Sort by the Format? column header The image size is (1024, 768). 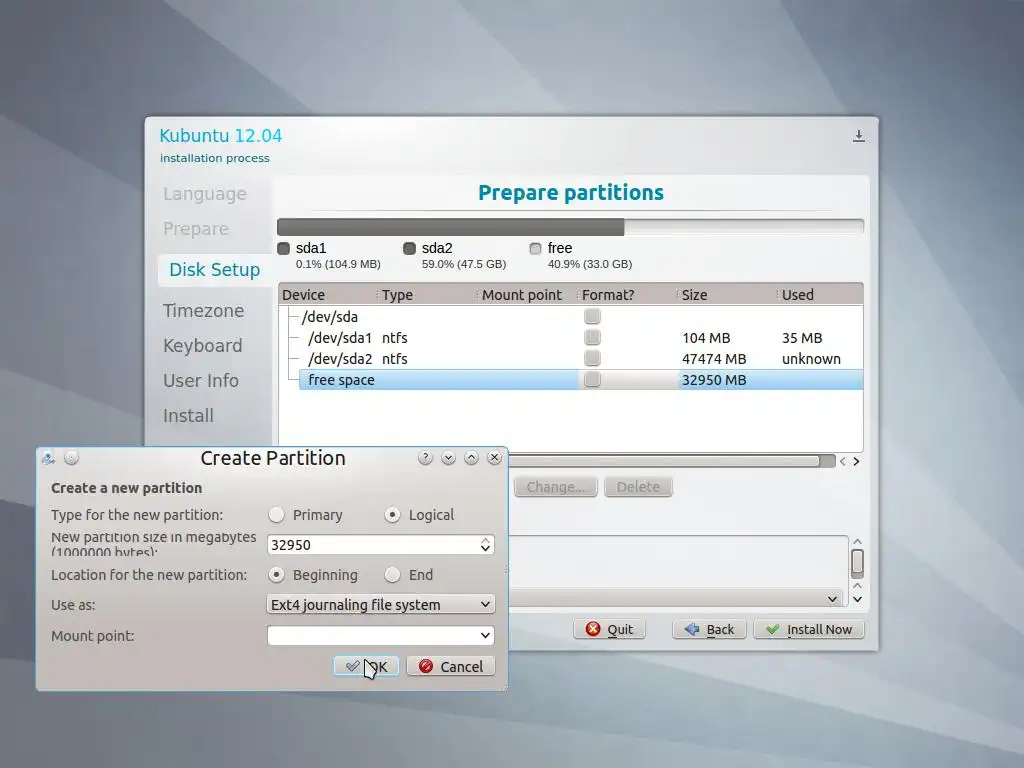628,295
